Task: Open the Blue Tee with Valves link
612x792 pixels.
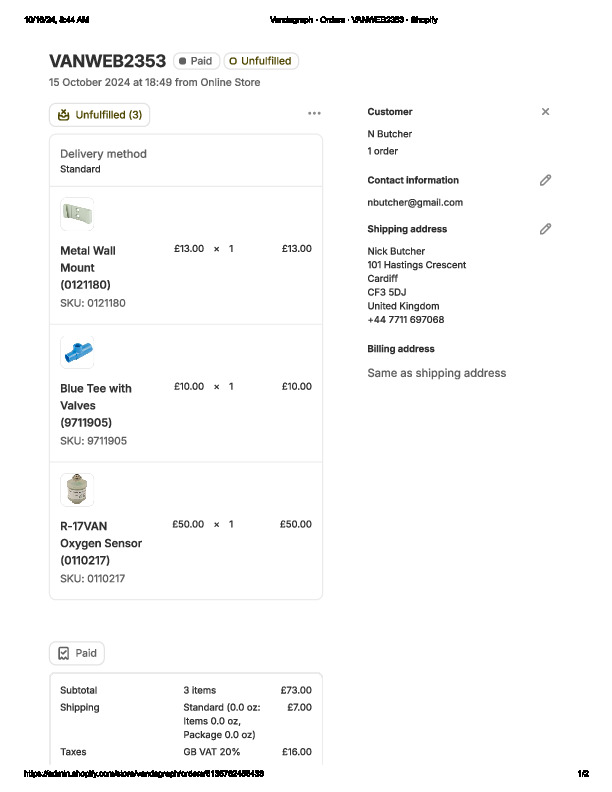Action: tap(96, 405)
